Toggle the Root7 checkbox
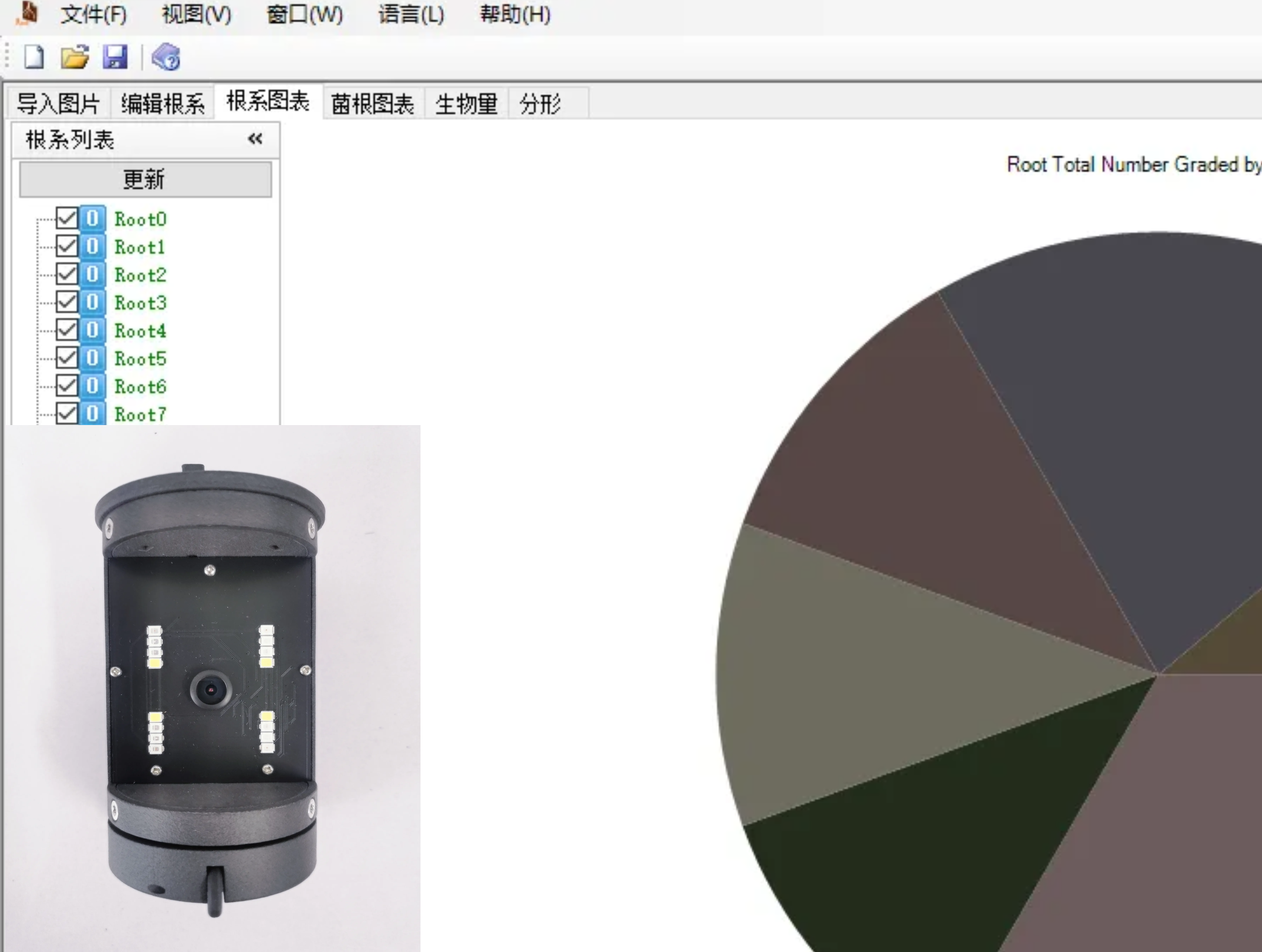 (x=67, y=413)
